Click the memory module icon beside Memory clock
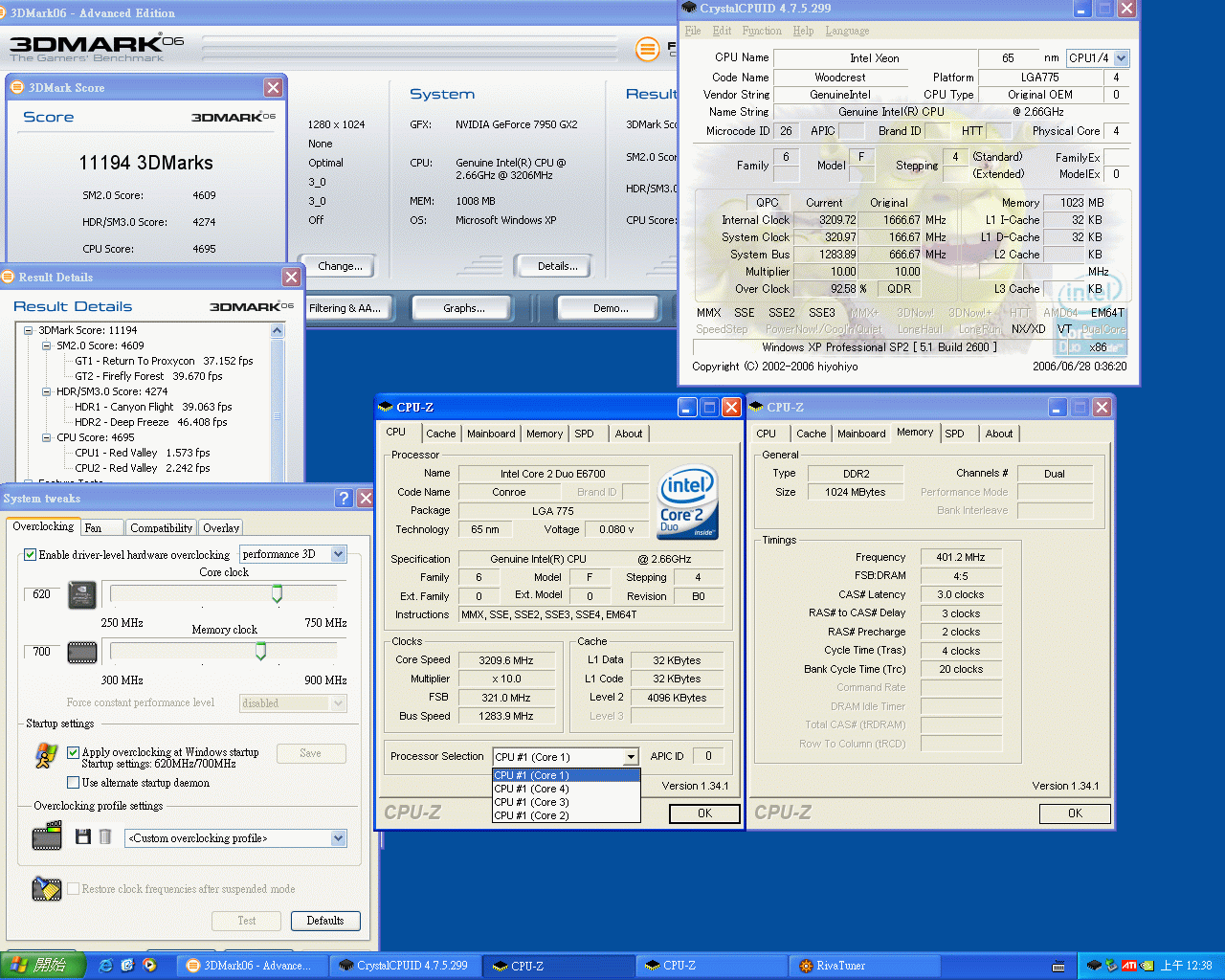This screenshot has width=1225, height=980. click(x=82, y=653)
